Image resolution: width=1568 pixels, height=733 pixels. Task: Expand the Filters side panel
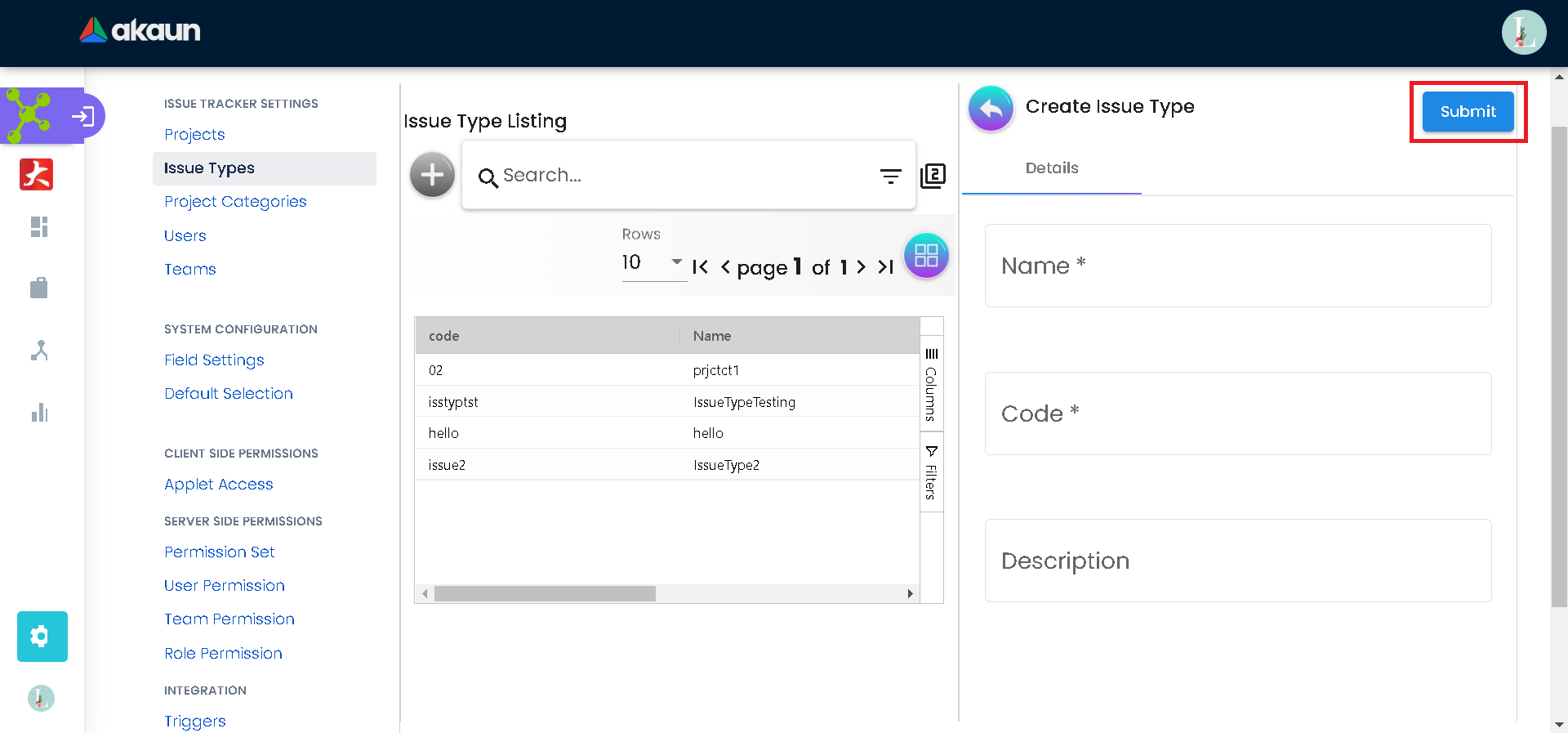coord(931,472)
